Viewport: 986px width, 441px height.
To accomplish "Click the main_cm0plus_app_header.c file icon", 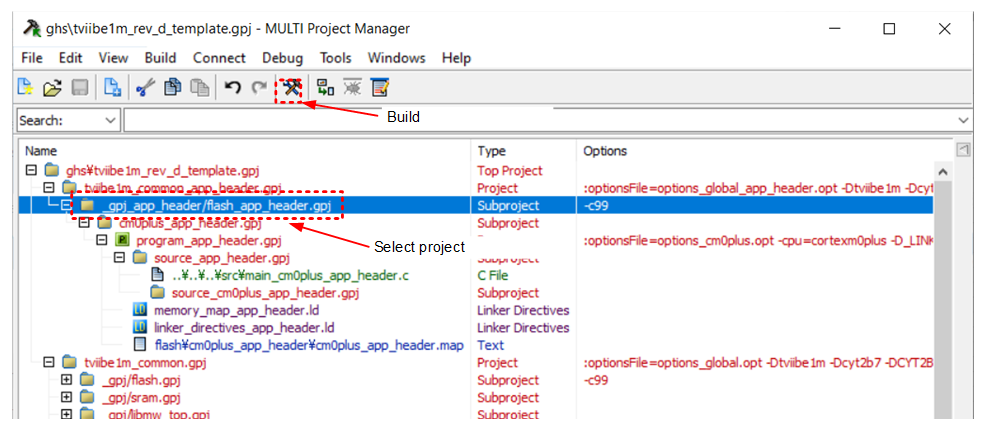I will (158, 276).
